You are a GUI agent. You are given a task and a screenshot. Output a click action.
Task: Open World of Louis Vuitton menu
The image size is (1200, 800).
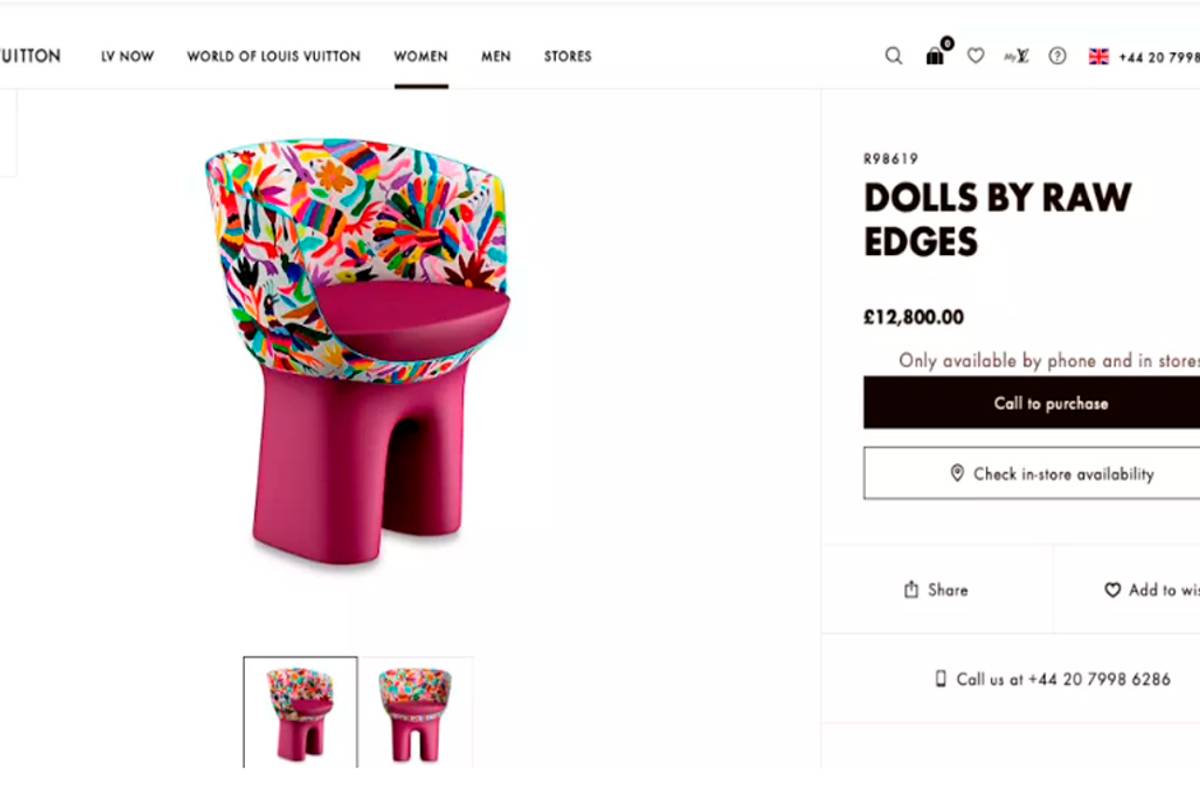[274, 56]
